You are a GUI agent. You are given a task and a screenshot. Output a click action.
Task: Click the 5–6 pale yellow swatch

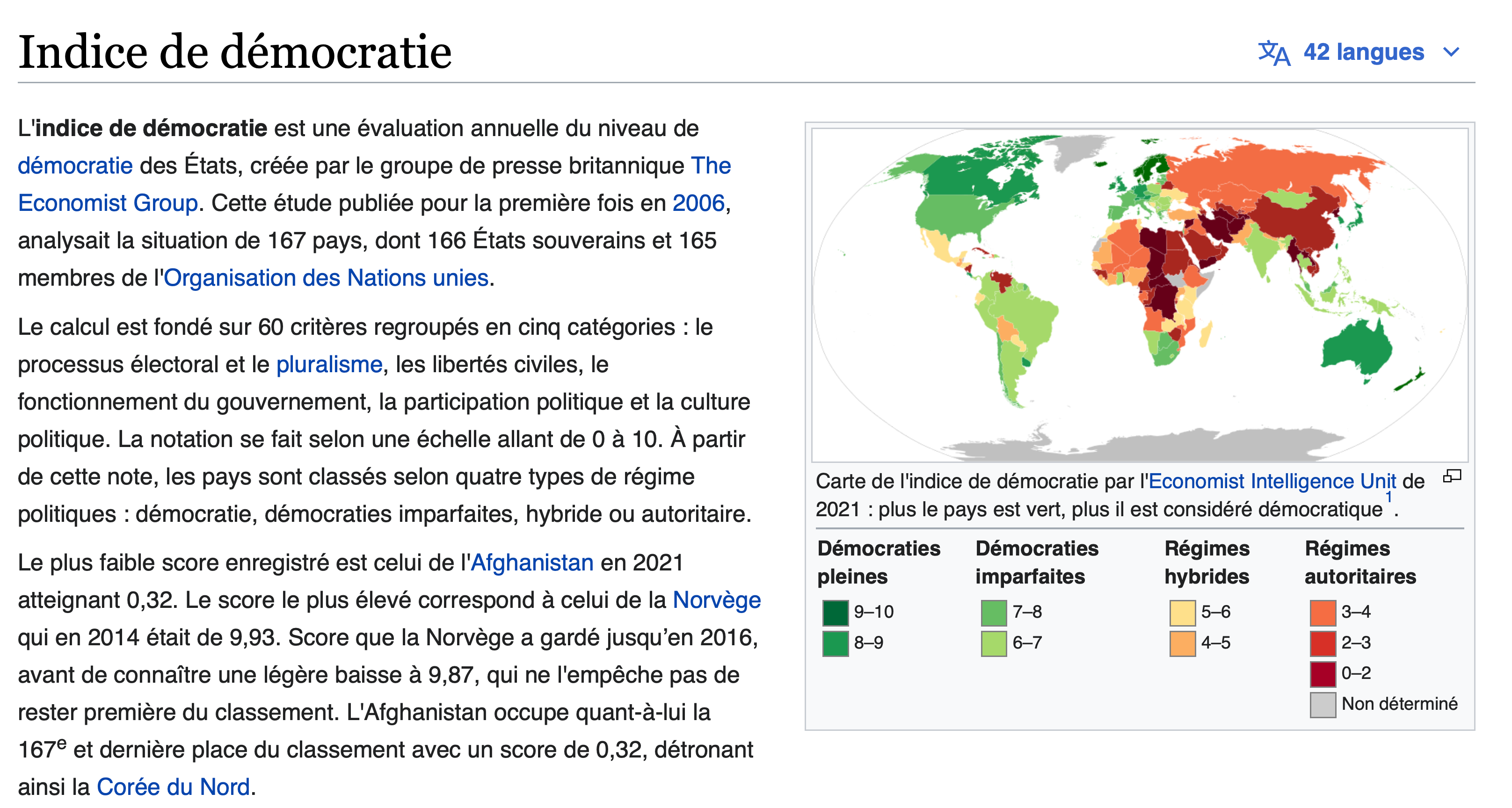point(1182,613)
